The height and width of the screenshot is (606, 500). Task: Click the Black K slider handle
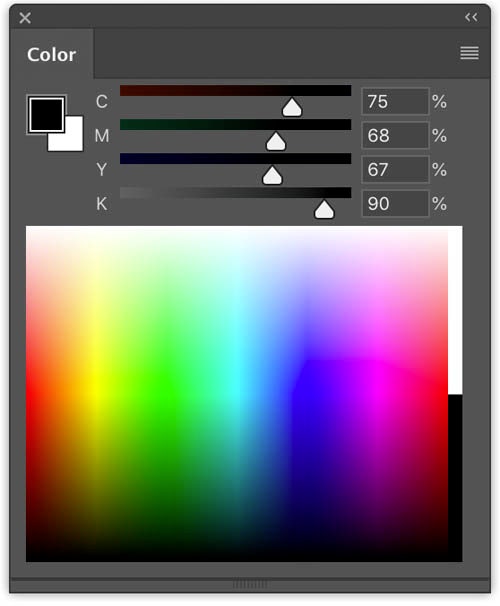click(324, 209)
